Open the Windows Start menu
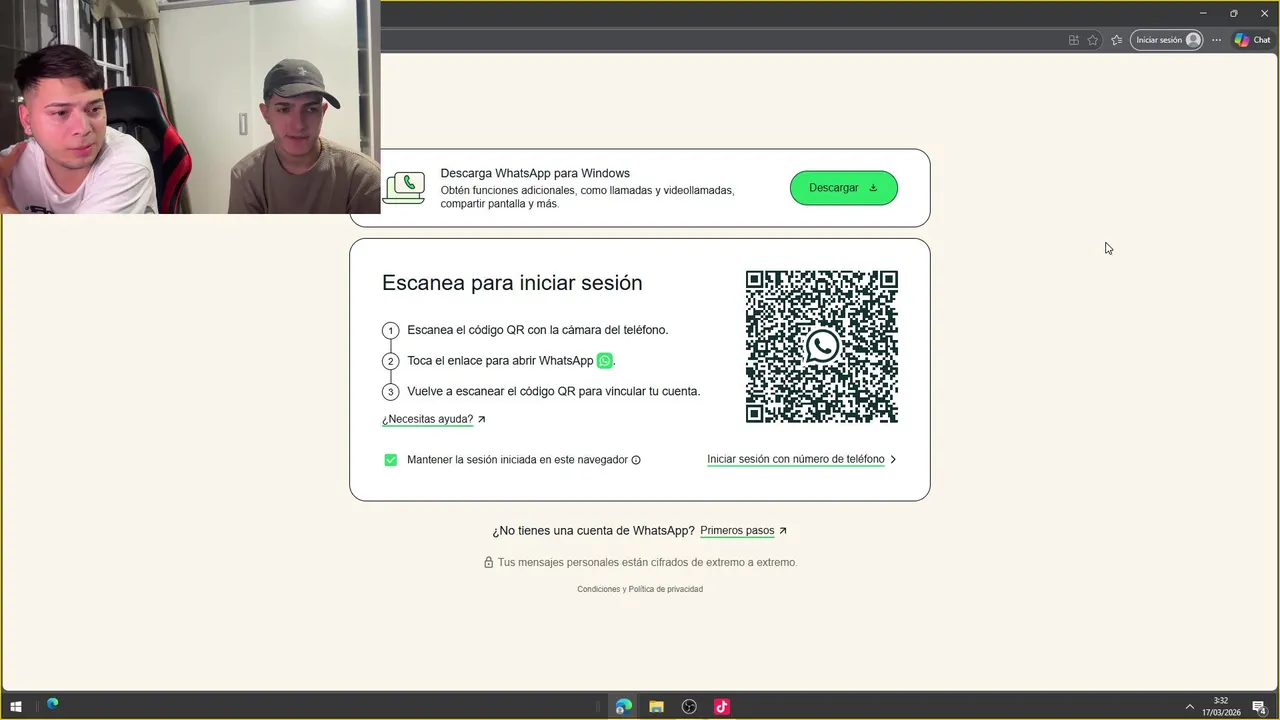1280x720 pixels. pyautogui.click(x=16, y=707)
